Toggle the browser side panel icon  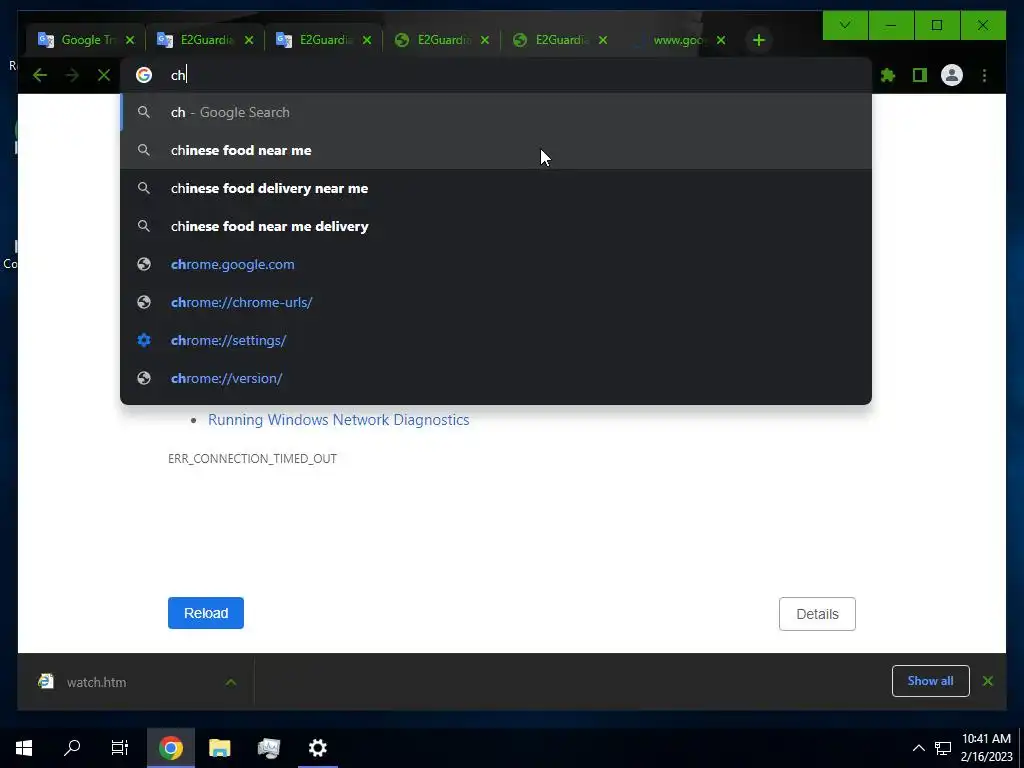[x=920, y=75]
